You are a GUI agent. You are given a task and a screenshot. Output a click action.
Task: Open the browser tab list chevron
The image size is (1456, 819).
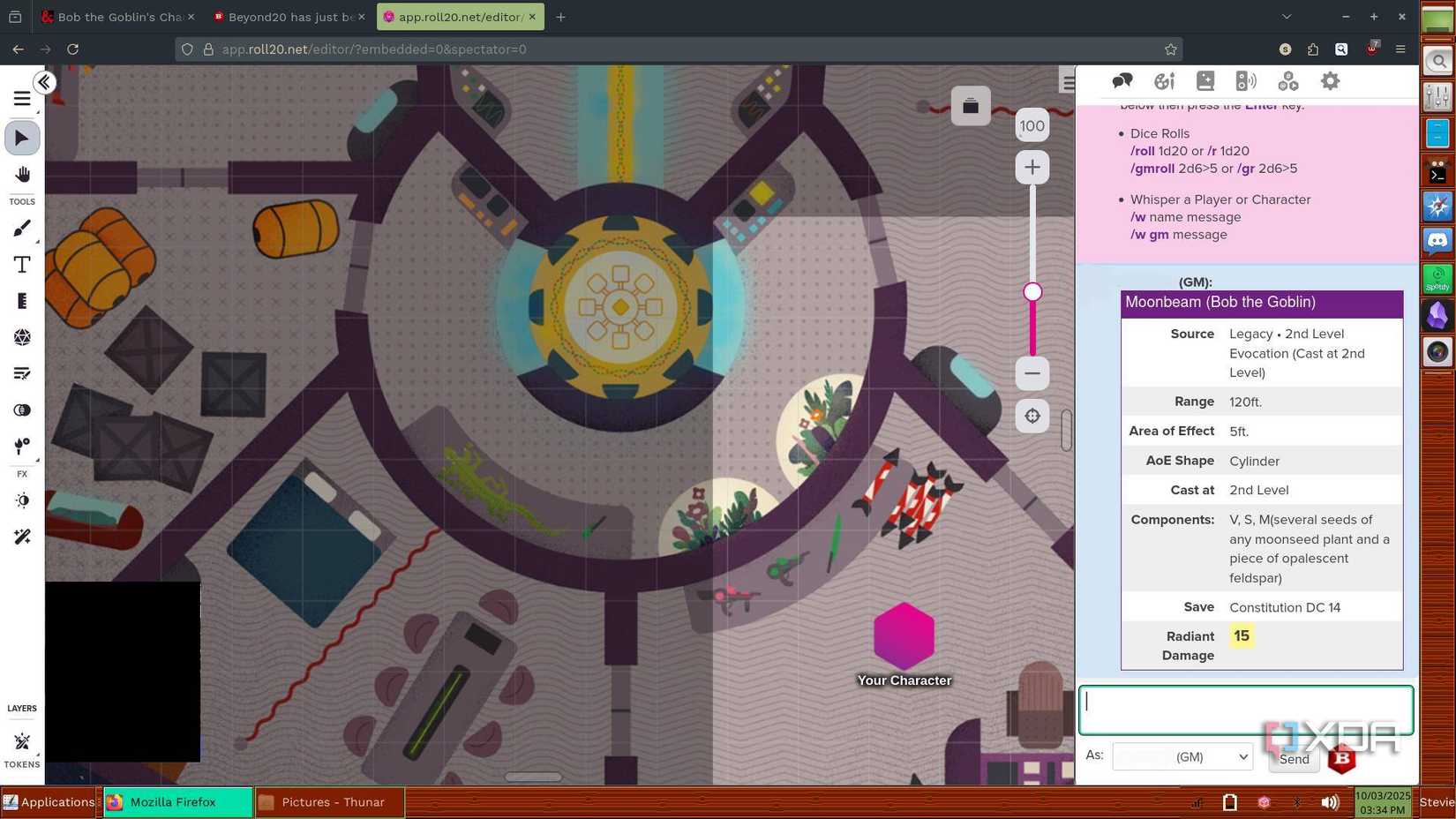[x=1286, y=16]
